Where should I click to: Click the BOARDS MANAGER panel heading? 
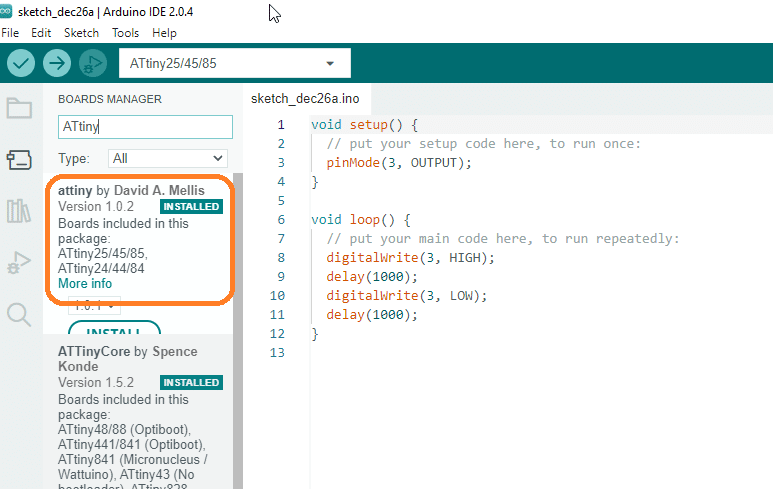coord(110,99)
